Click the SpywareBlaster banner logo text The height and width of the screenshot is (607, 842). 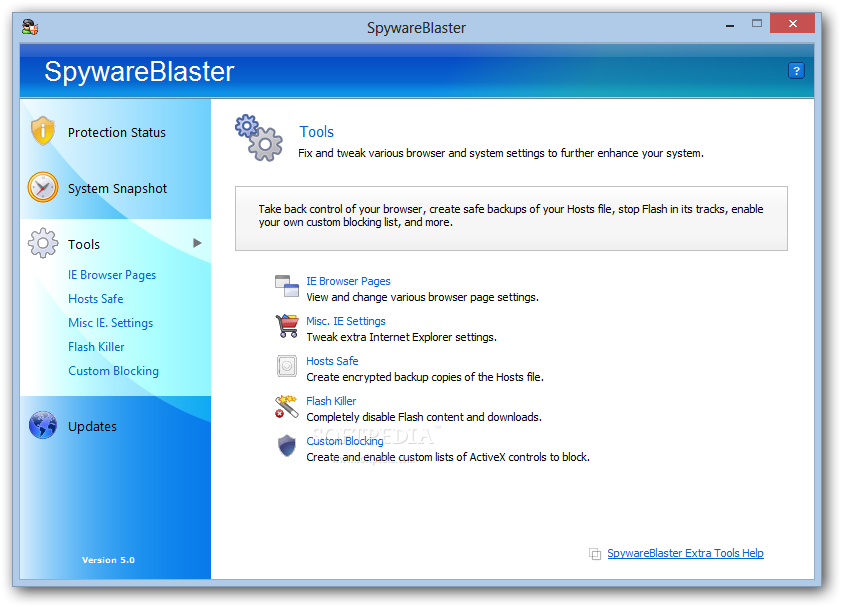[139, 71]
